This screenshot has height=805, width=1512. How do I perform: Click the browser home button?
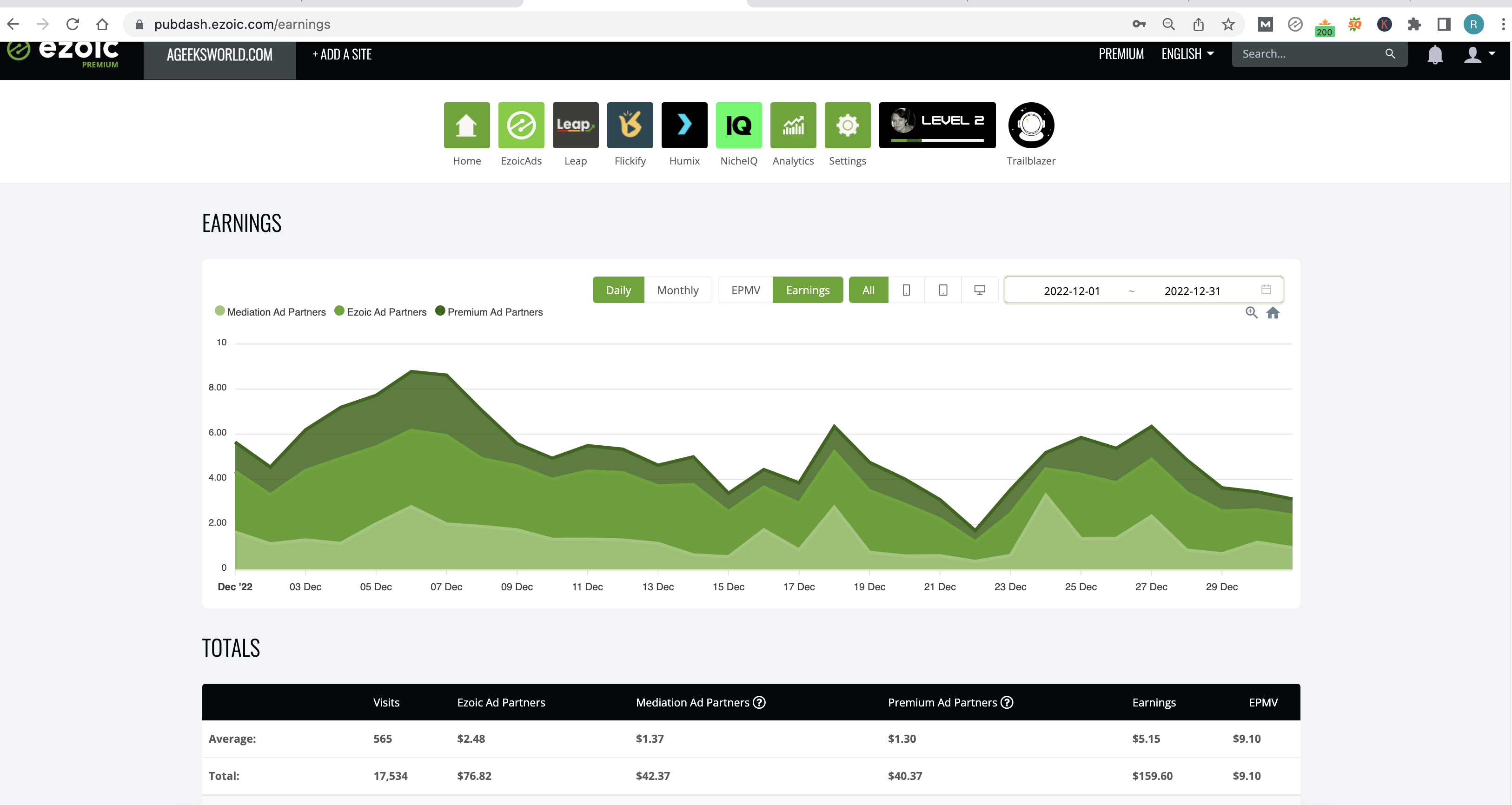click(102, 24)
